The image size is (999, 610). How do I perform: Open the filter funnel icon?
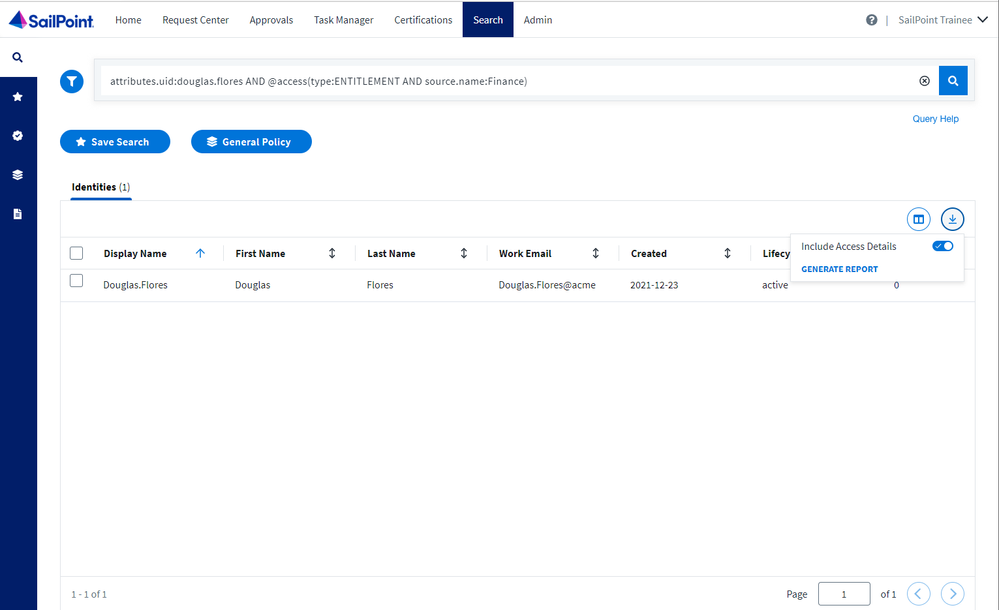(72, 82)
